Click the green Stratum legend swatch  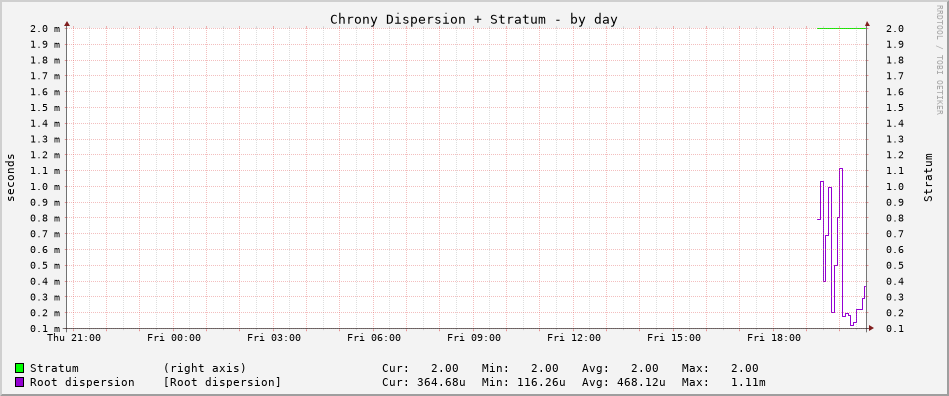[x=20, y=368]
